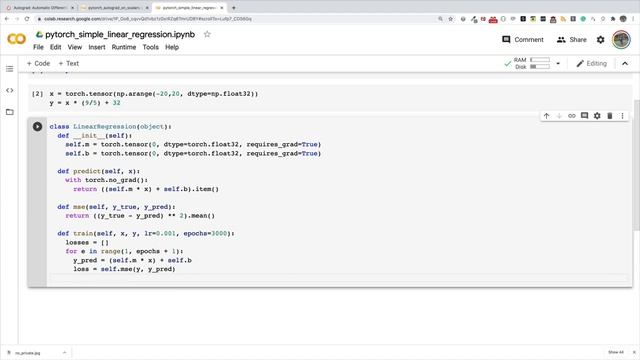Close the Autograd browser tab
Image resolution: width=640 pixels, height=360 pixels.
click(72, 8)
